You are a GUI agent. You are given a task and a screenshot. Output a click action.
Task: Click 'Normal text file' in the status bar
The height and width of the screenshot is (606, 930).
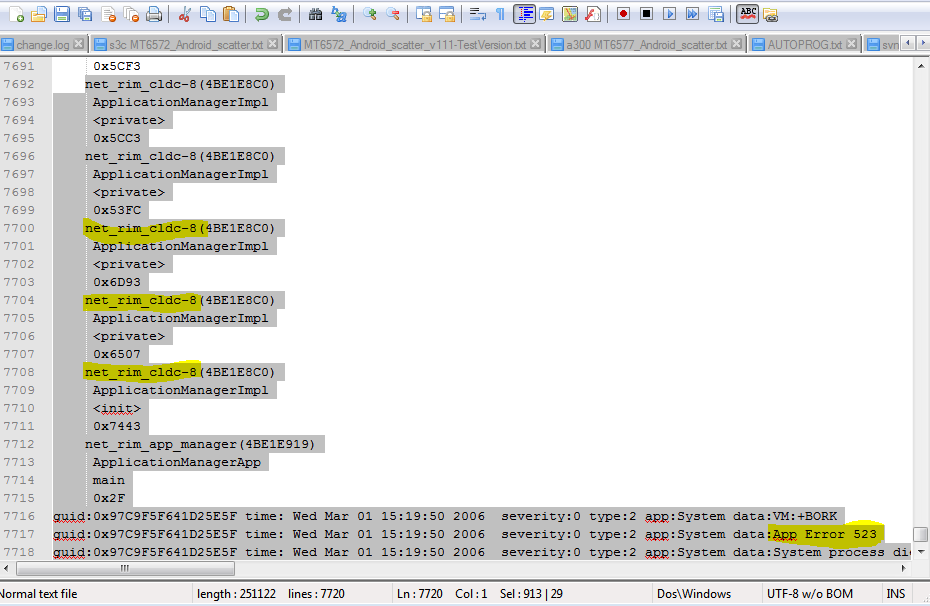click(39, 594)
